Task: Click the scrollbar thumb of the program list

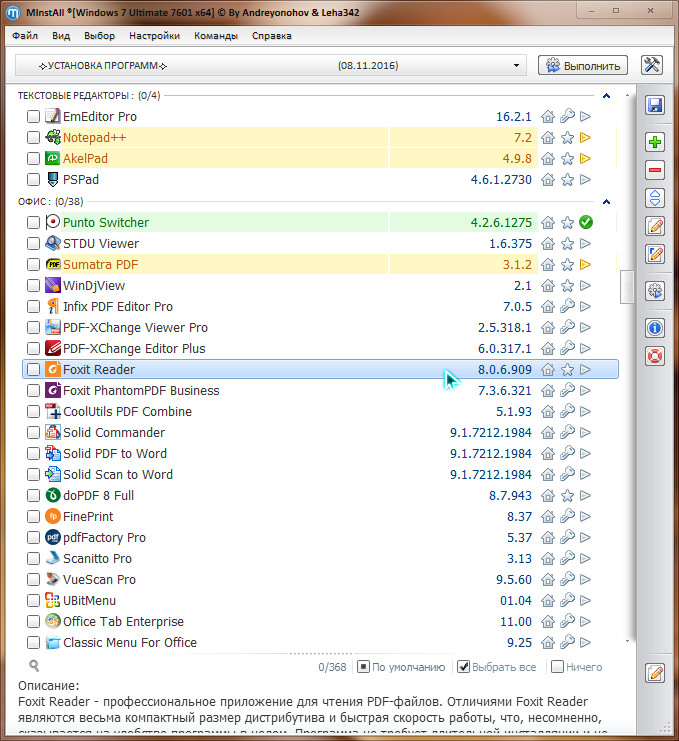Action: [627, 286]
